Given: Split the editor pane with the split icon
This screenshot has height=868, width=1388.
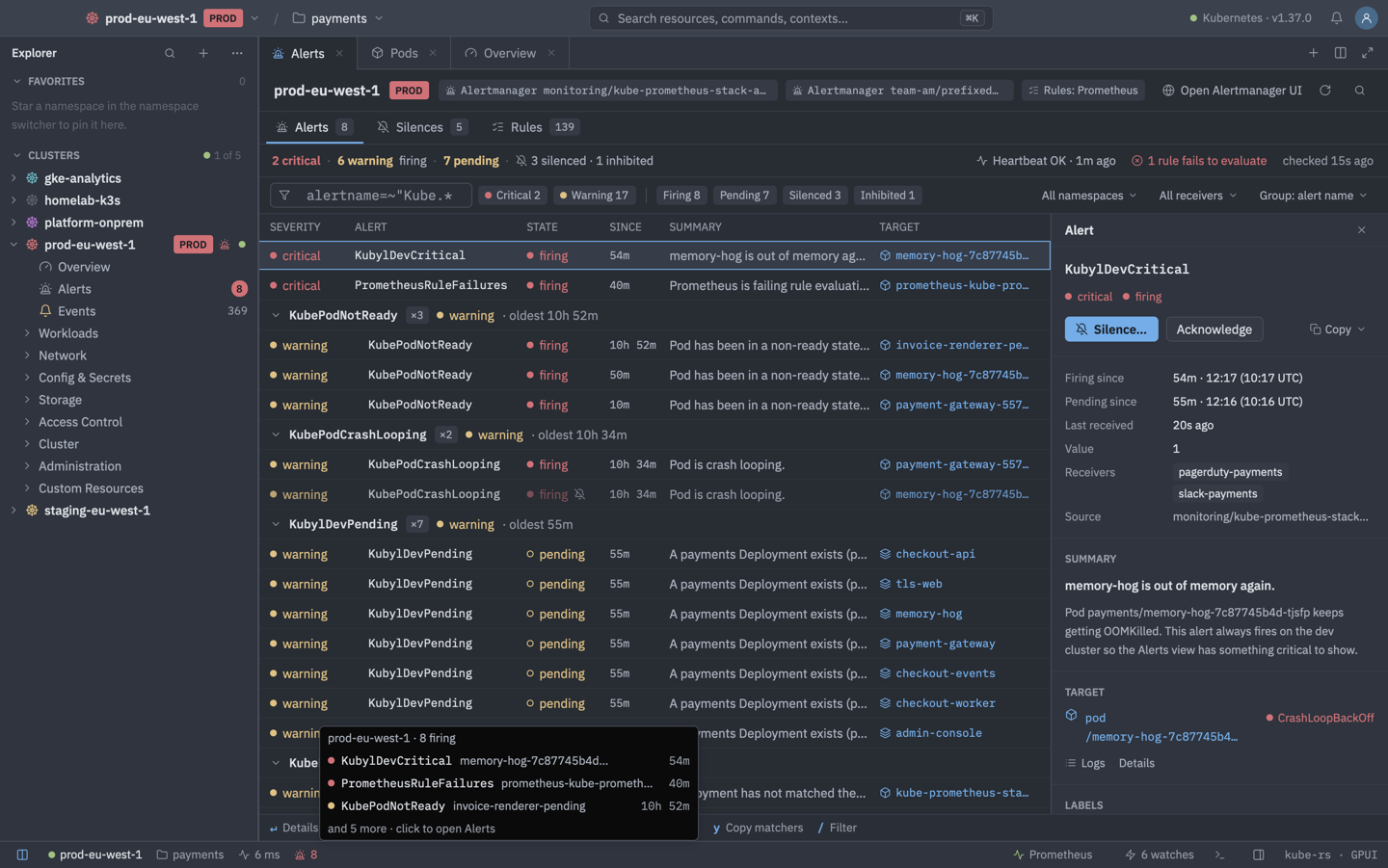Looking at the screenshot, I should click(x=1340, y=53).
